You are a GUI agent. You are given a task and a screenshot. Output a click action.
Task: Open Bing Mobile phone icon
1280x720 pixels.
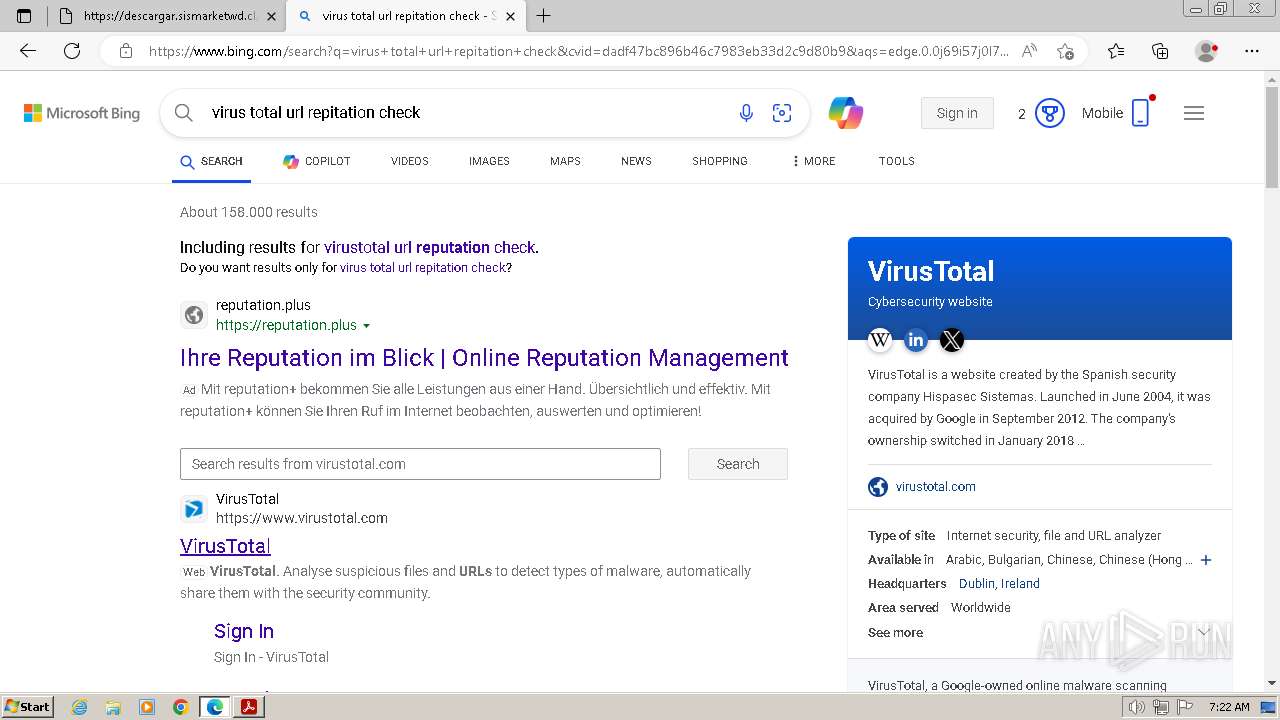point(1141,113)
